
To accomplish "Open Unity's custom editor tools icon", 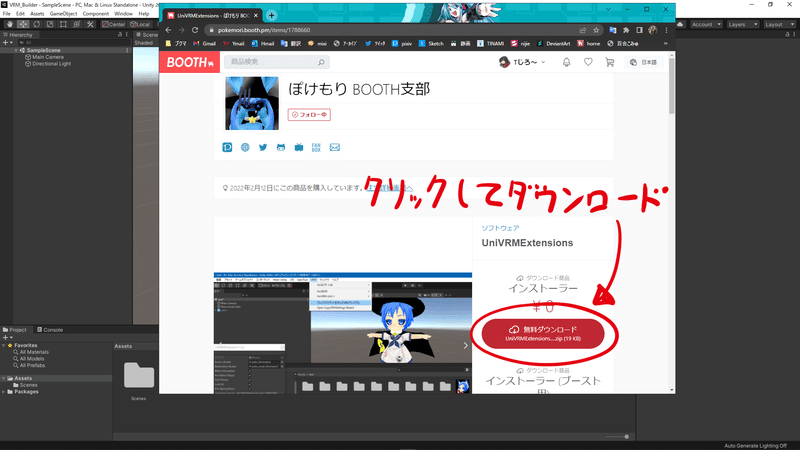I will point(90,24).
